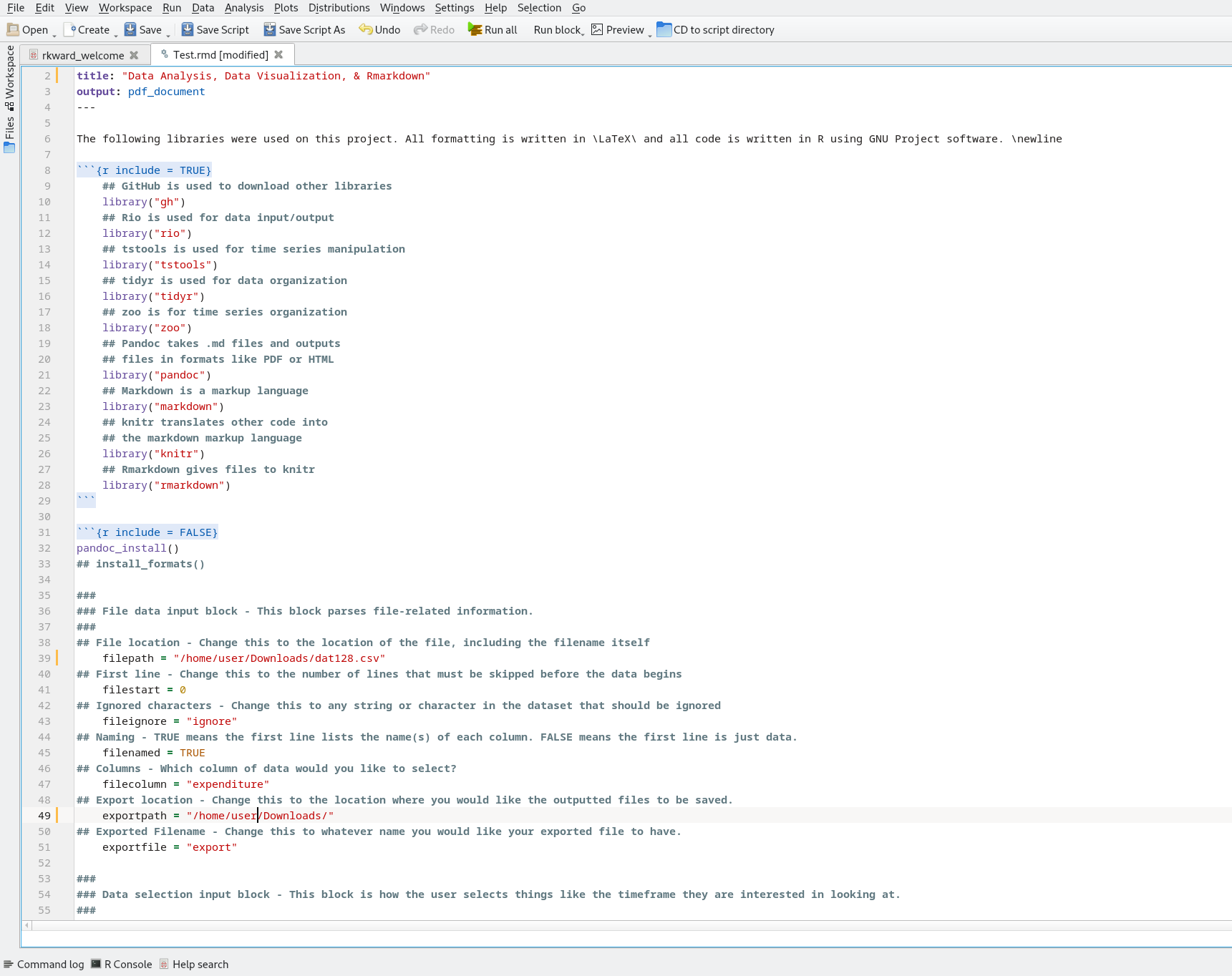Image resolution: width=1232 pixels, height=976 pixels.
Task: Show the Command log panel
Action: [x=44, y=964]
